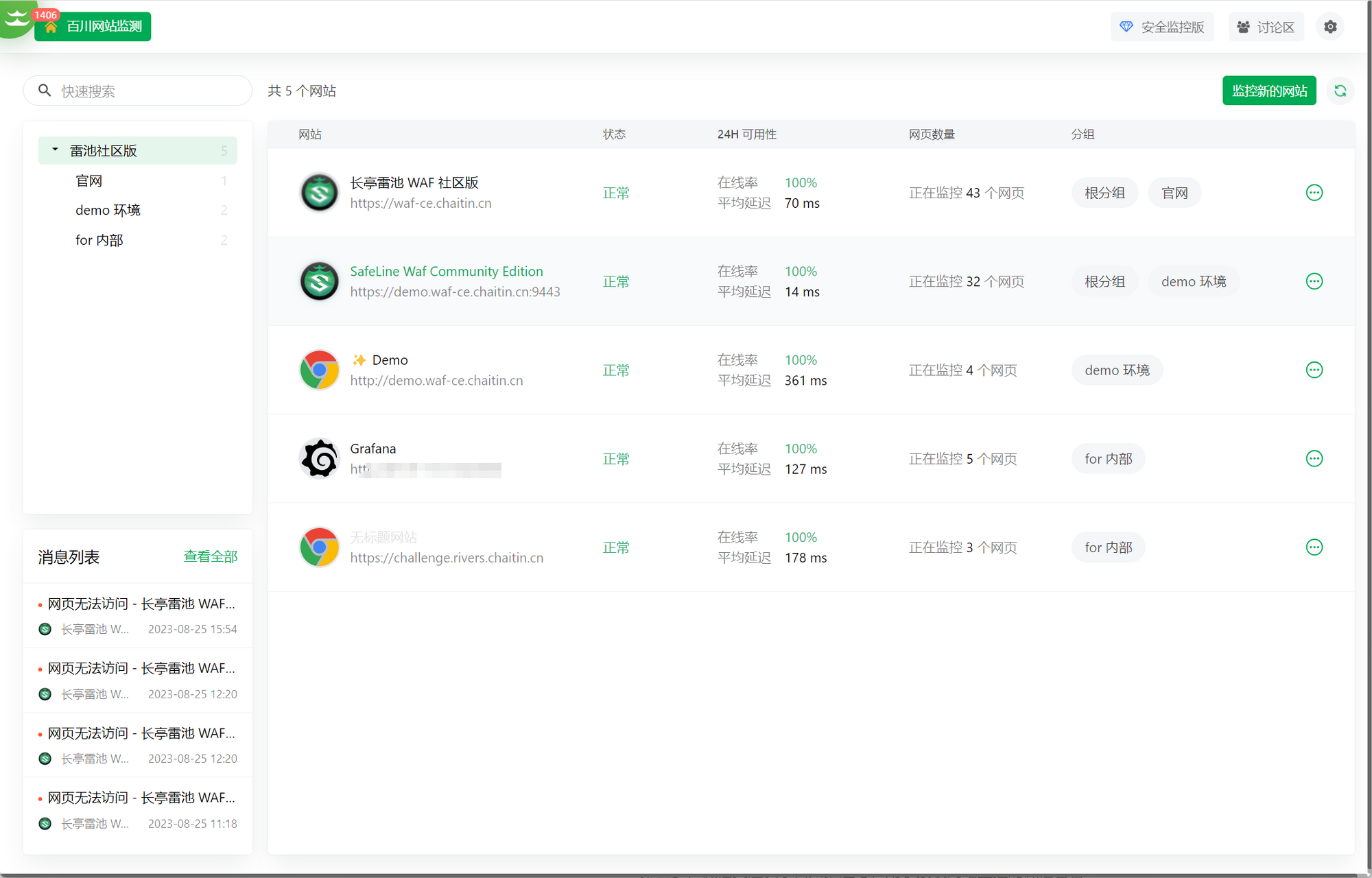Open settings via the gear icon
This screenshot has width=1372, height=878.
point(1330,27)
